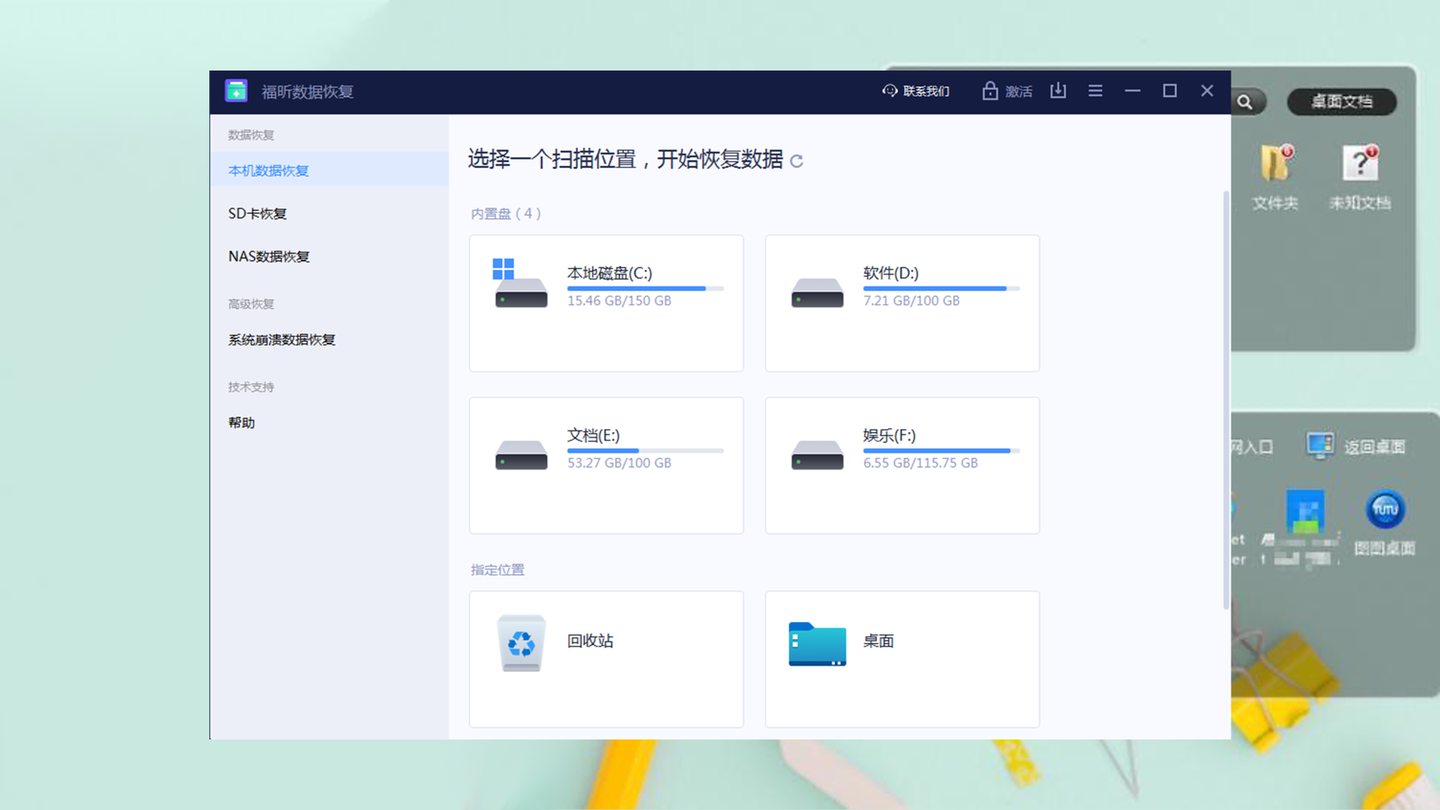The image size is (1440, 810).
Task: Click the 本地磁盘(C:) usage bar
Action: point(645,288)
